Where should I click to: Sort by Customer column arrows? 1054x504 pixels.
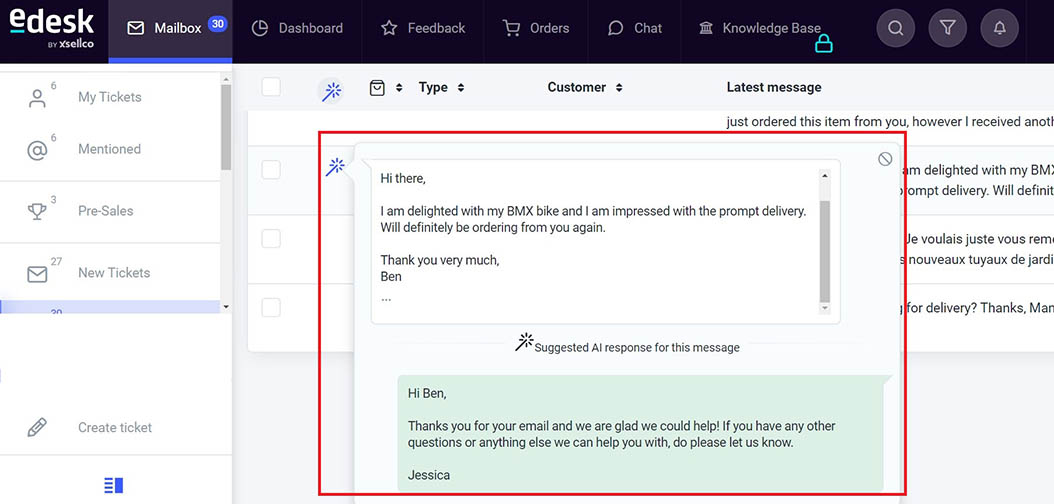click(x=619, y=88)
